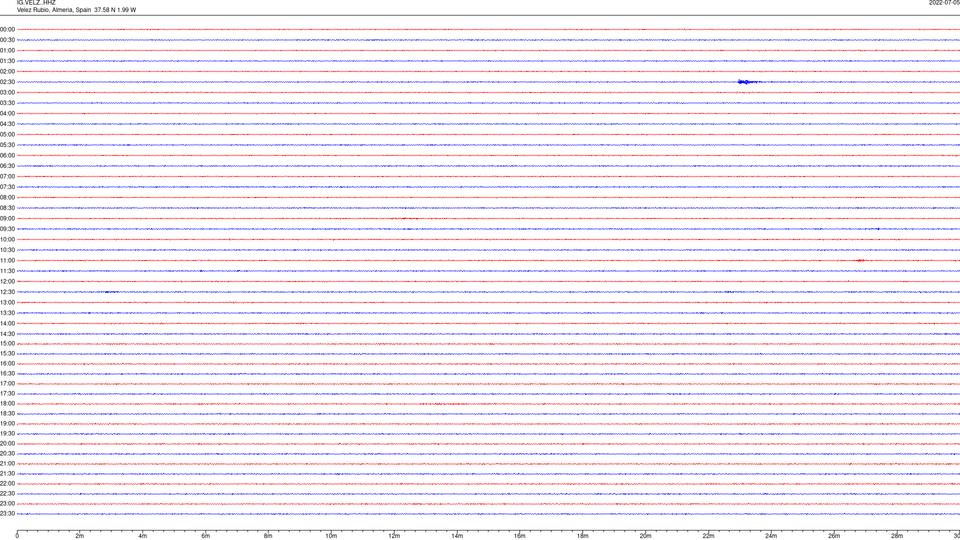Click the 20m axis tick label
Screen dimensions: 960x540
click(645, 536)
